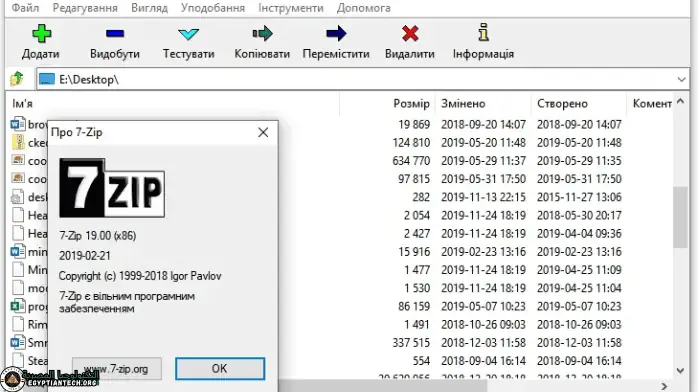Click the blank file icon beside 'Rim'
The width and height of the screenshot is (698, 392).
(x=18, y=324)
